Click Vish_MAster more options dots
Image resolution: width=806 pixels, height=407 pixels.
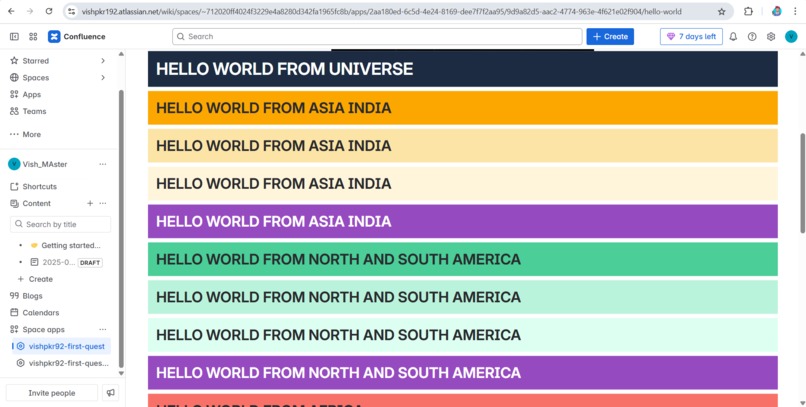click(103, 164)
